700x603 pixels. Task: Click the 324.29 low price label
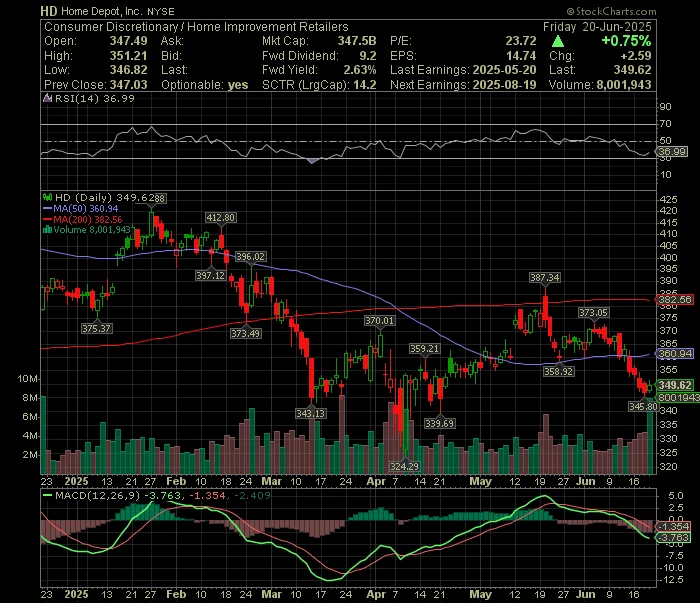pos(404,466)
